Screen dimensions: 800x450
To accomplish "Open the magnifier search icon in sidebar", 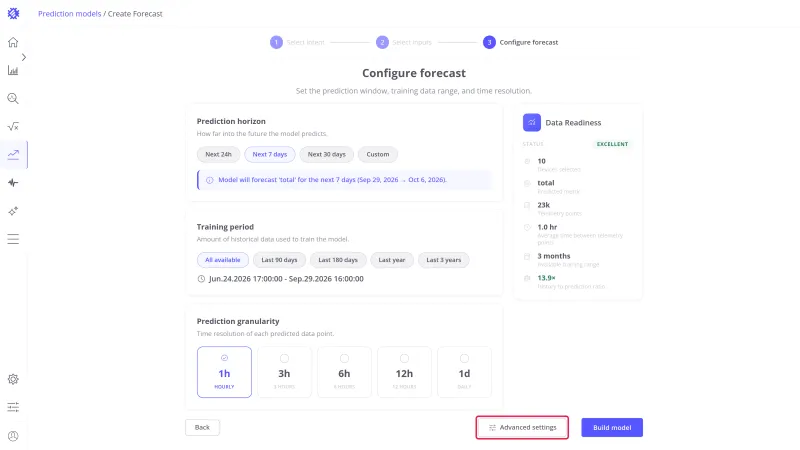I will point(13,98).
